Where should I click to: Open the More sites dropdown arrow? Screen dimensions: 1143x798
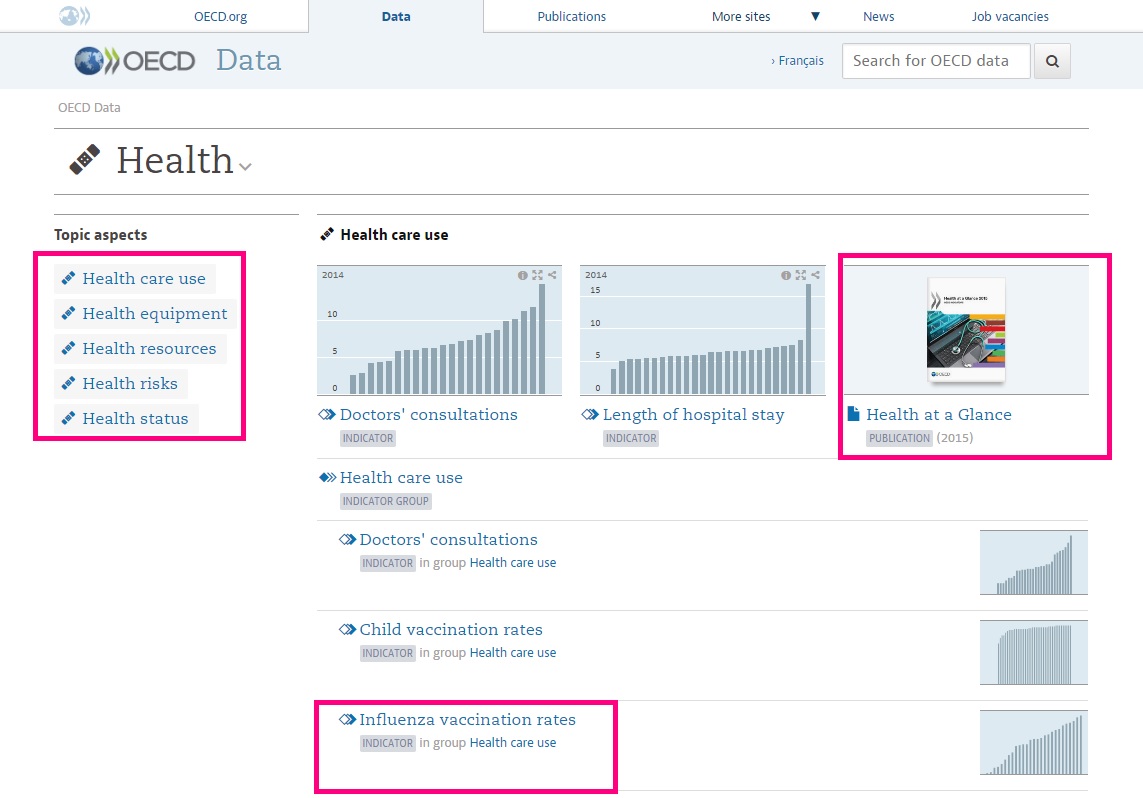816,16
